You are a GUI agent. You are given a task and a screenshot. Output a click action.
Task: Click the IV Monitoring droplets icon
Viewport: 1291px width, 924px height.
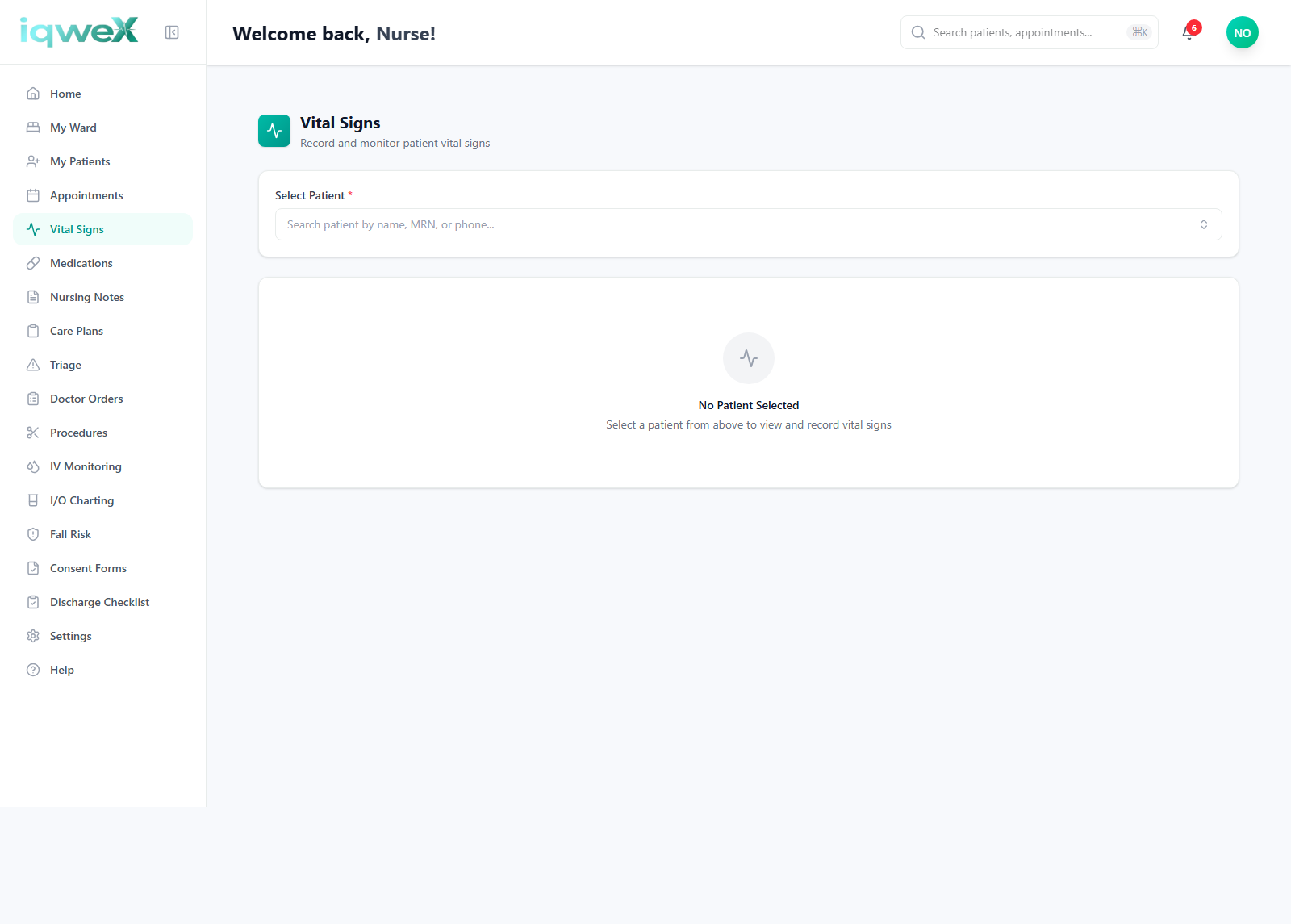click(33, 466)
